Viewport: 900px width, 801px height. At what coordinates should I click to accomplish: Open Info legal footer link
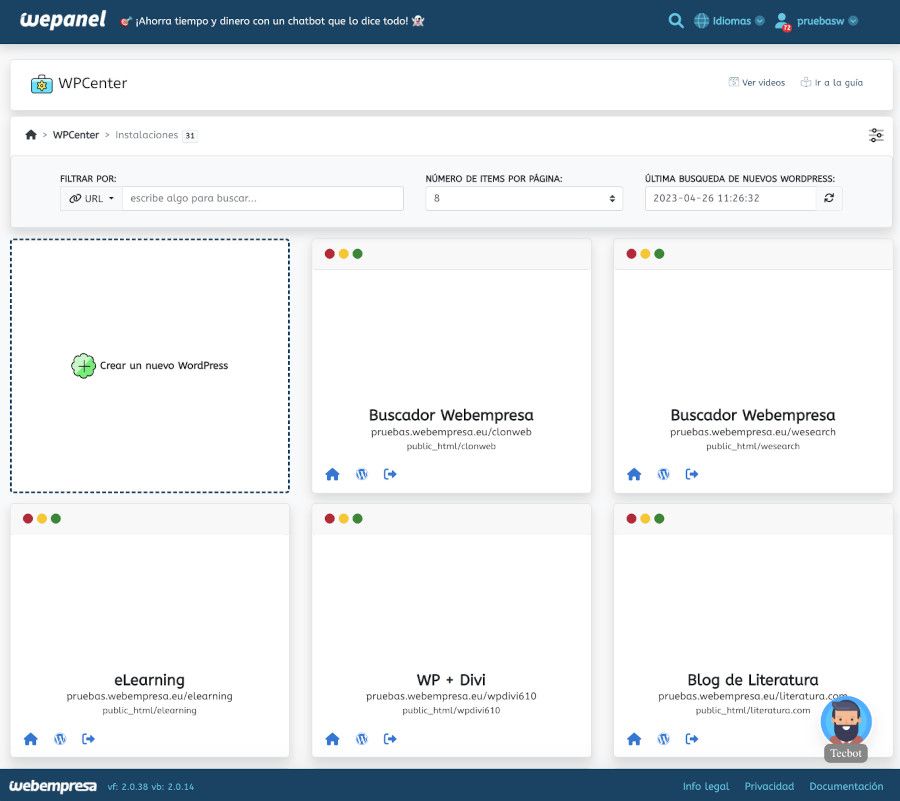[x=705, y=787]
